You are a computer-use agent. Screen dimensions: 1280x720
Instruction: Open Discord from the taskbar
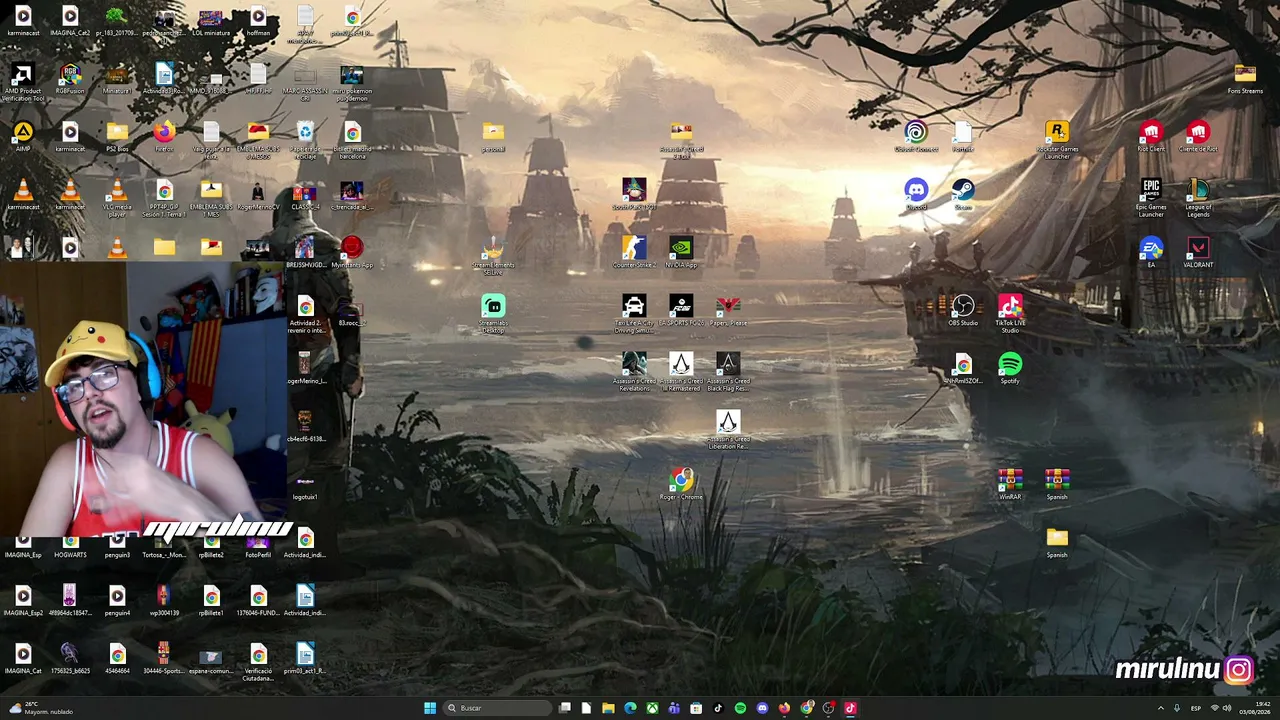click(x=762, y=708)
